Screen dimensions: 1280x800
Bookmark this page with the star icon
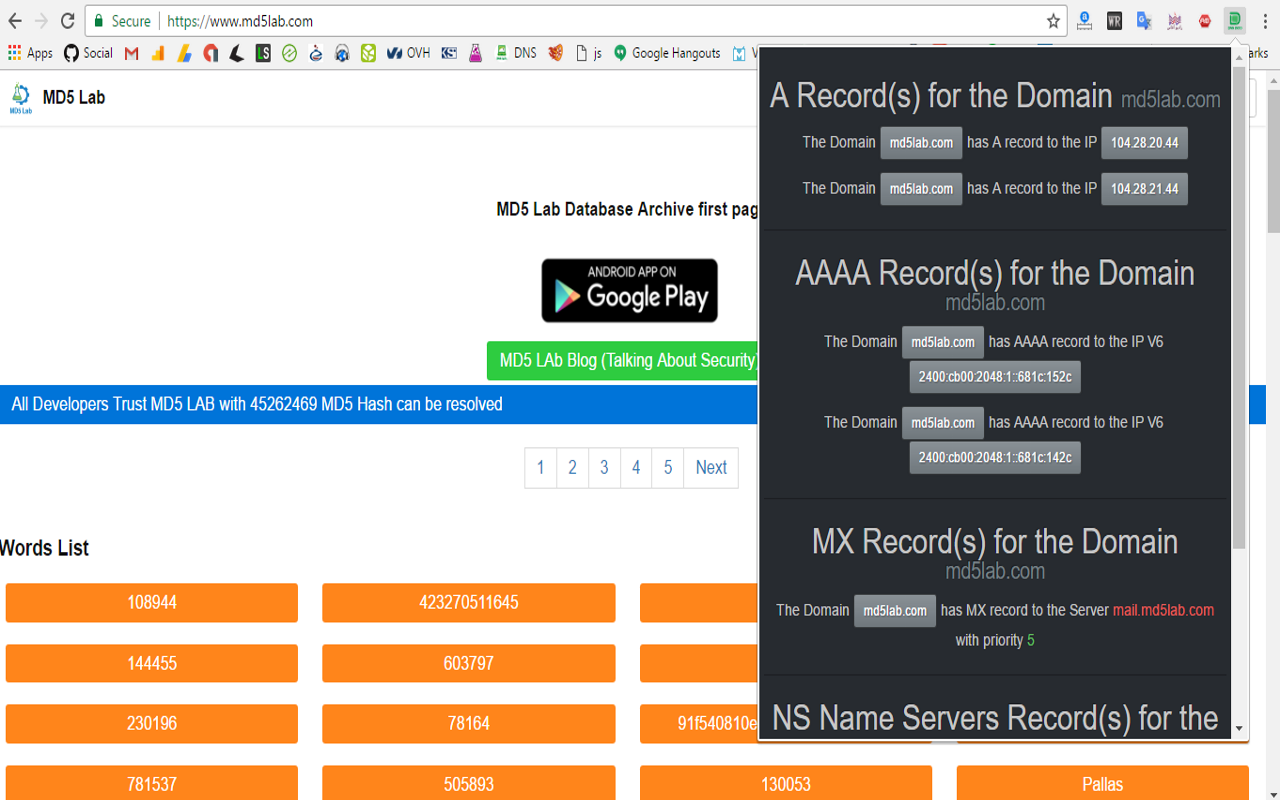(1053, 21)
